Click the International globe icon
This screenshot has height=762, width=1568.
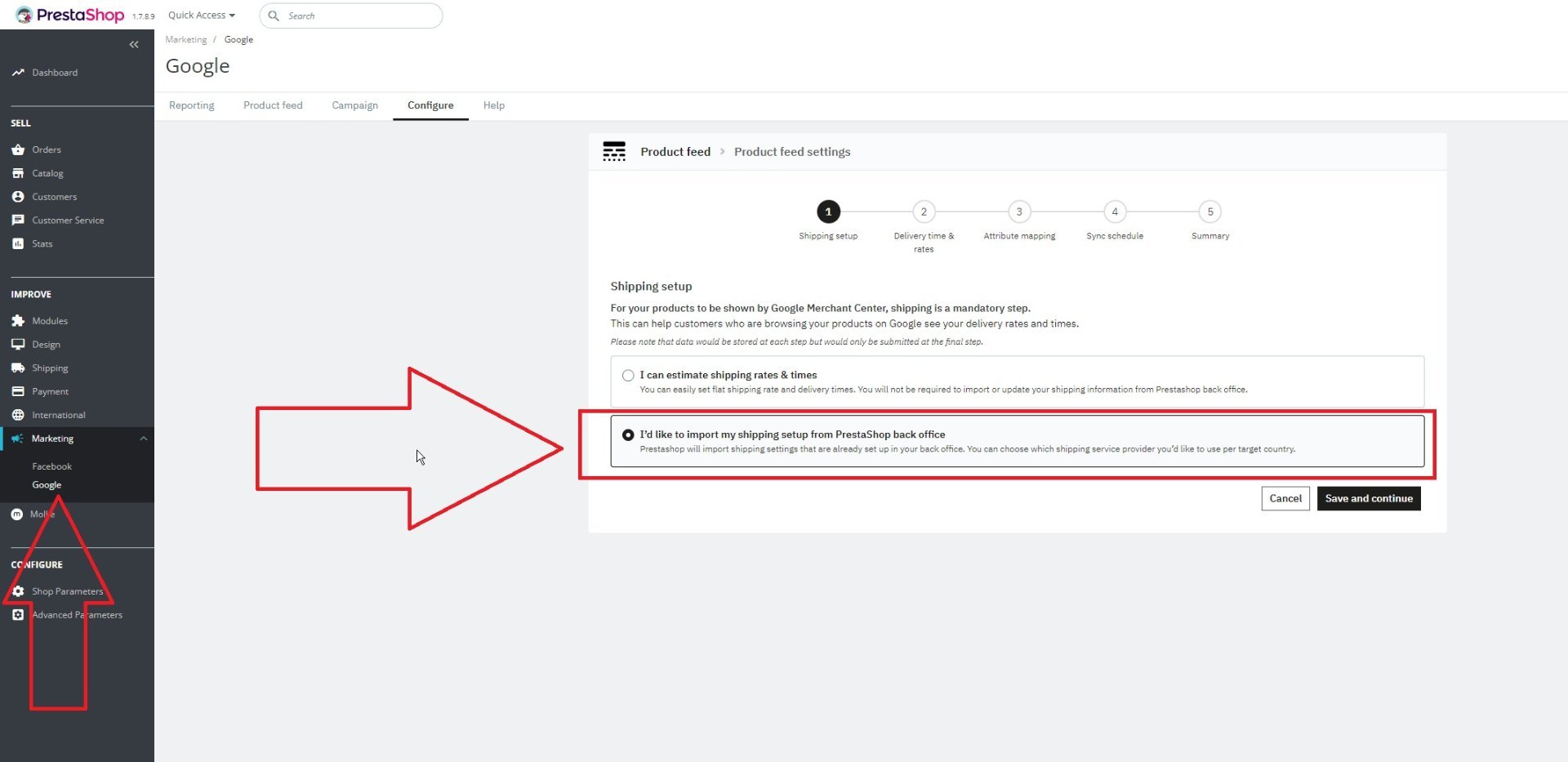[x=18, y=415]
